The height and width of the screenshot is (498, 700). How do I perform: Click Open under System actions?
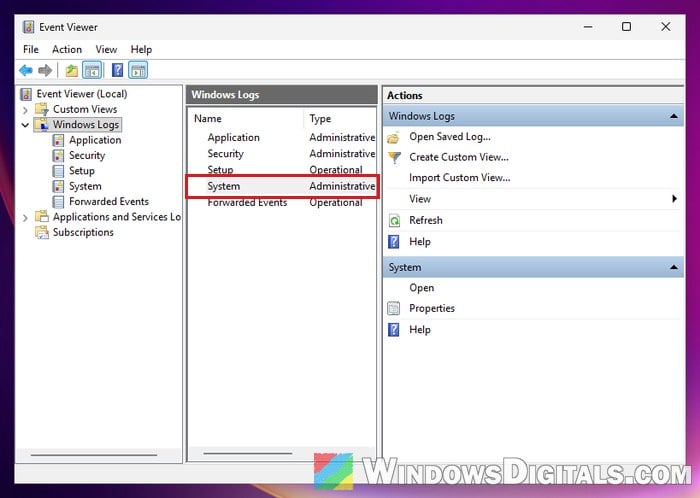tap(421, 288)
